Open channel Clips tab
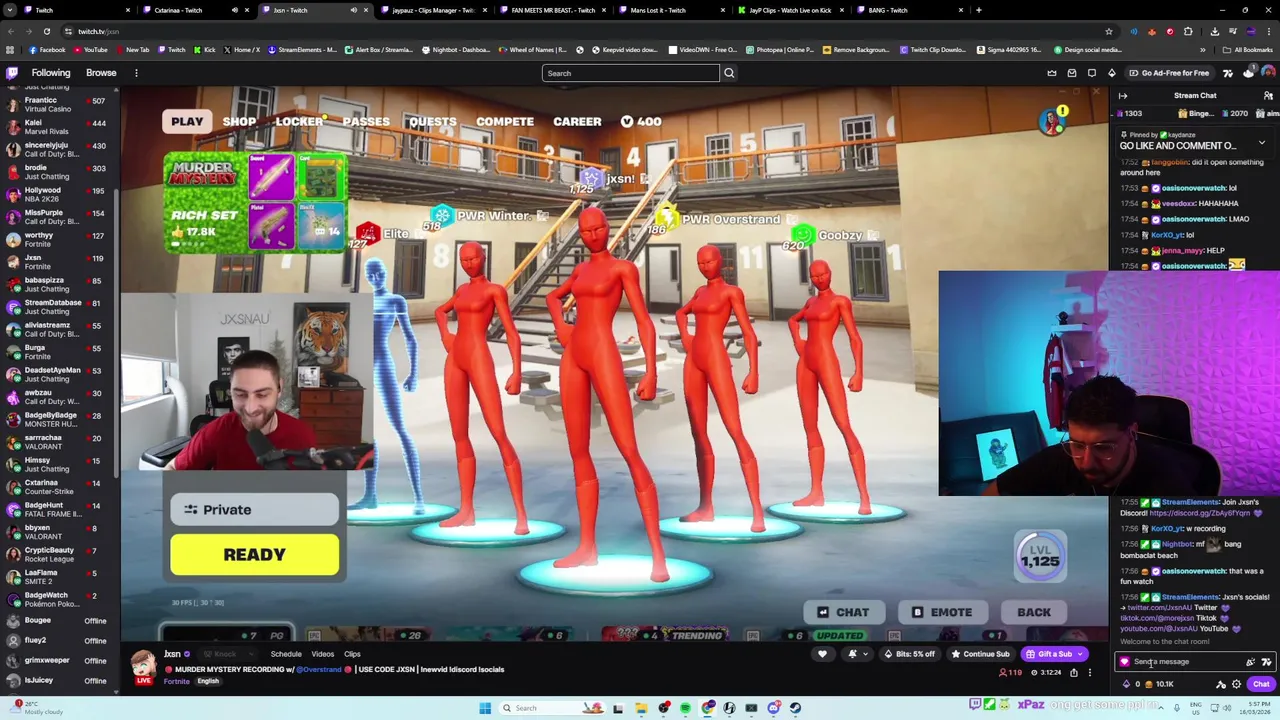 pyautogui.click(x=352, y=654)
